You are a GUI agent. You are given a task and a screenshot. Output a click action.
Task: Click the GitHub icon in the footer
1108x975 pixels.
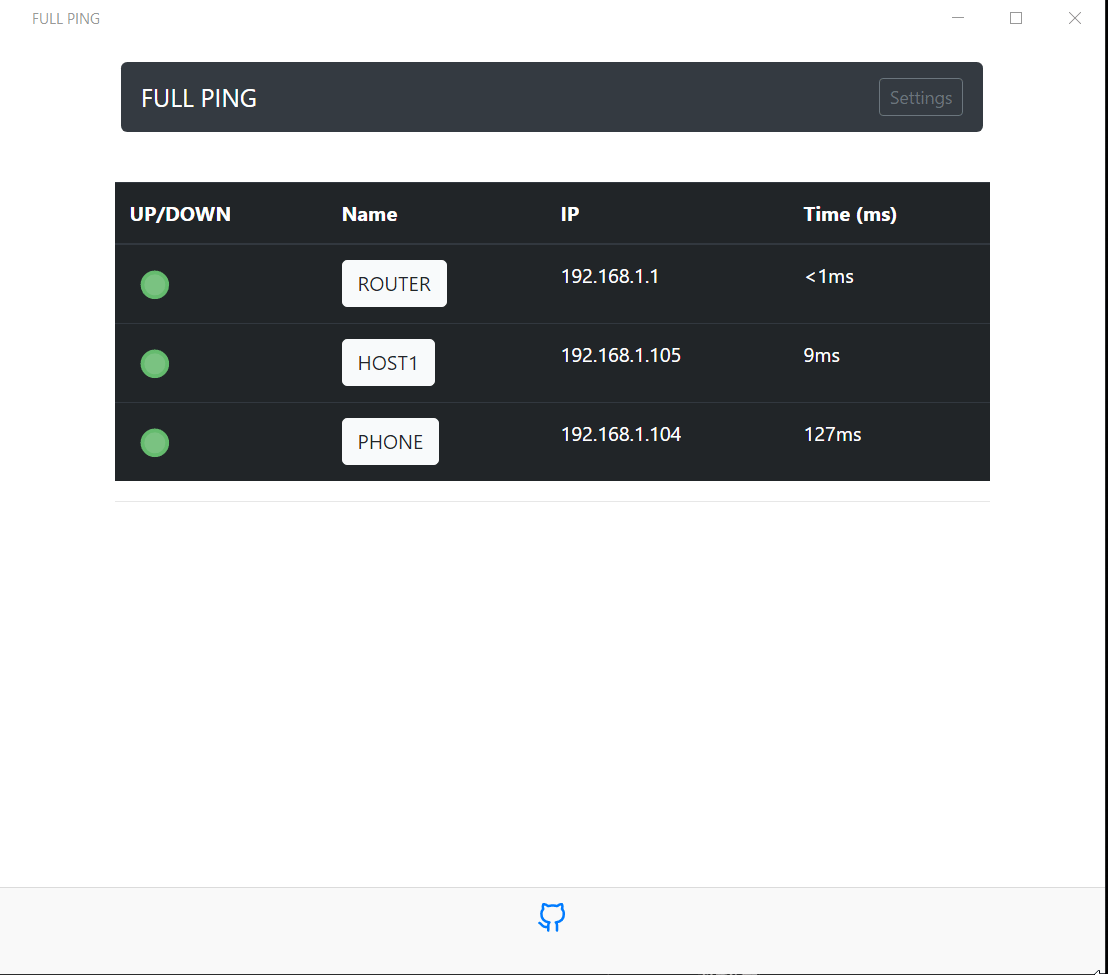click(x=551, y=917)
